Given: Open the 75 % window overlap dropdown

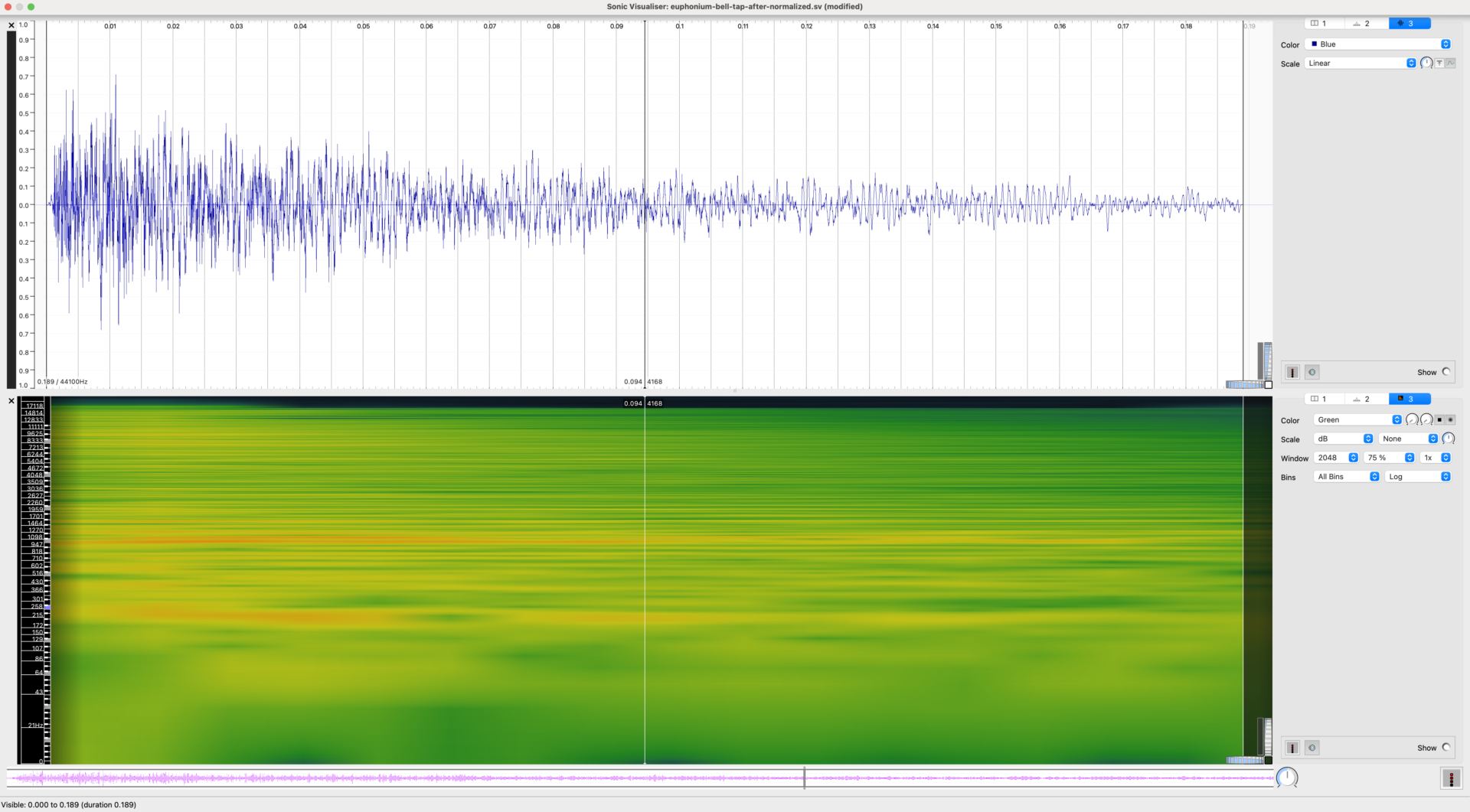Looking at the screenshot, I should 1390,458.
